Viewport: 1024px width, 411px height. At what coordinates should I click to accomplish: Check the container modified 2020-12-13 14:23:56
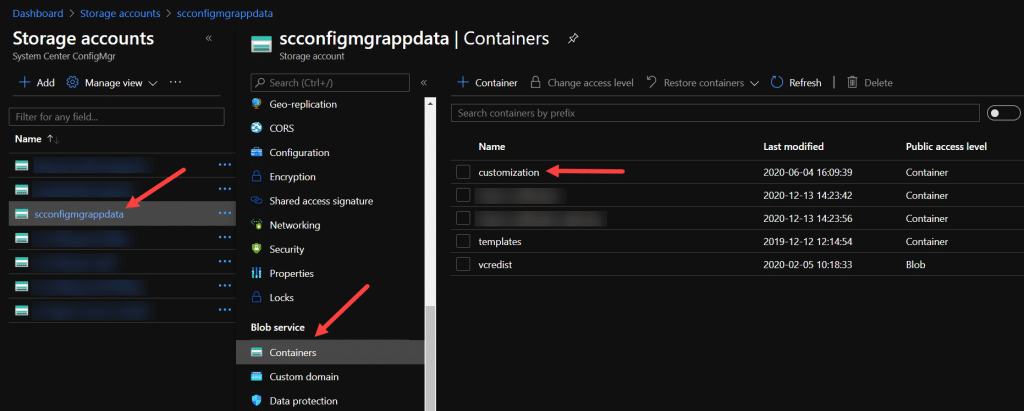[x=463, y=218]
